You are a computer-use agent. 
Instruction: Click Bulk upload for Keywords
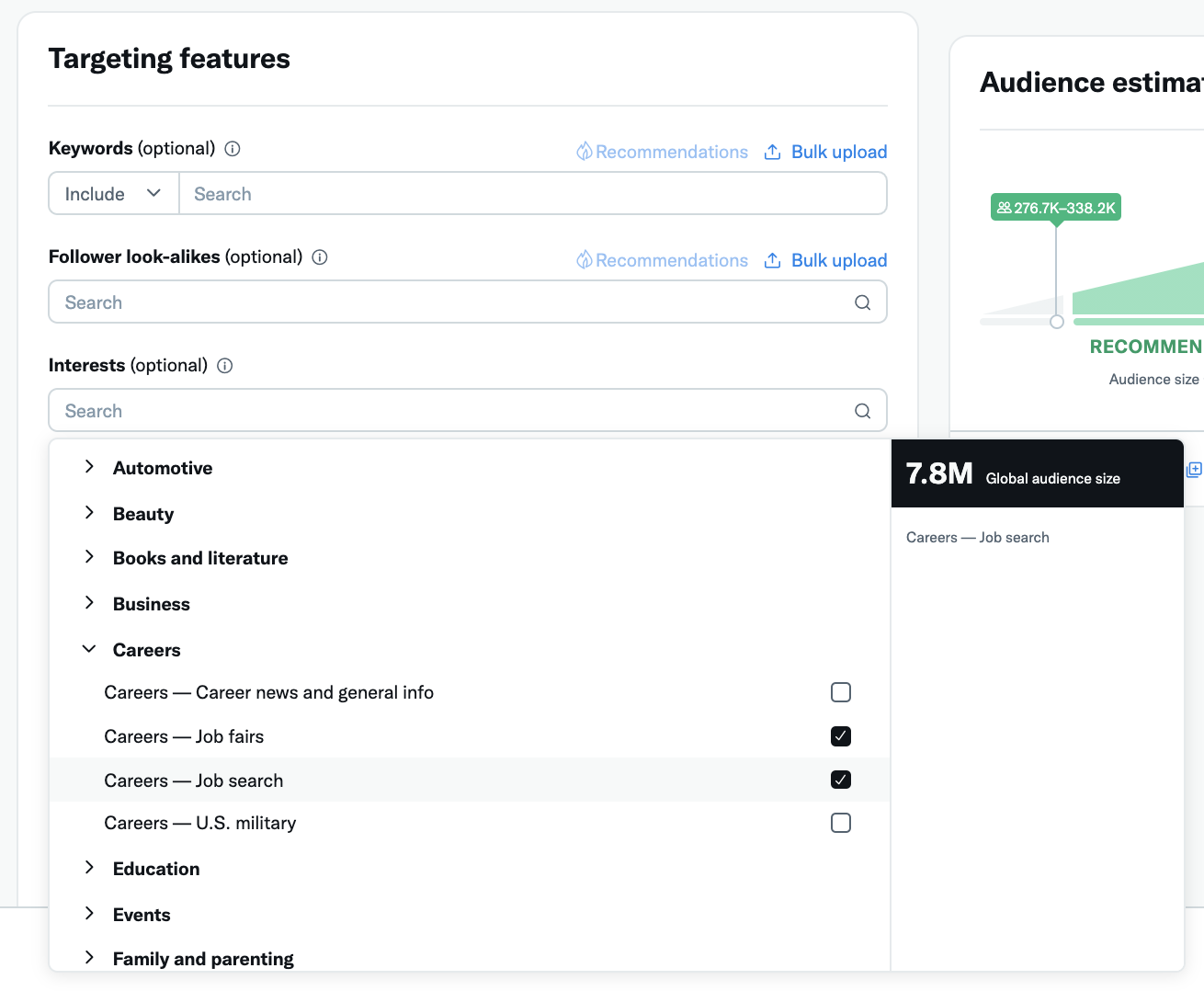825,152
